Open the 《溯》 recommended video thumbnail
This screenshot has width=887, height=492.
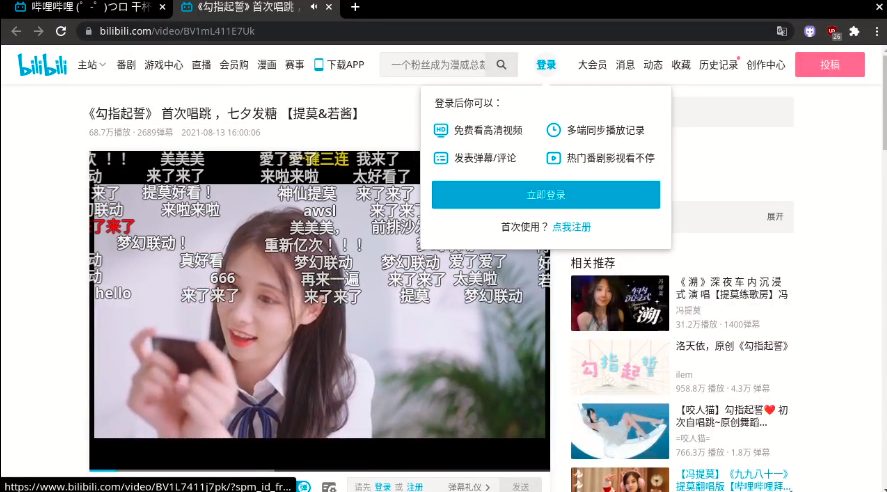tap(619, 303)
